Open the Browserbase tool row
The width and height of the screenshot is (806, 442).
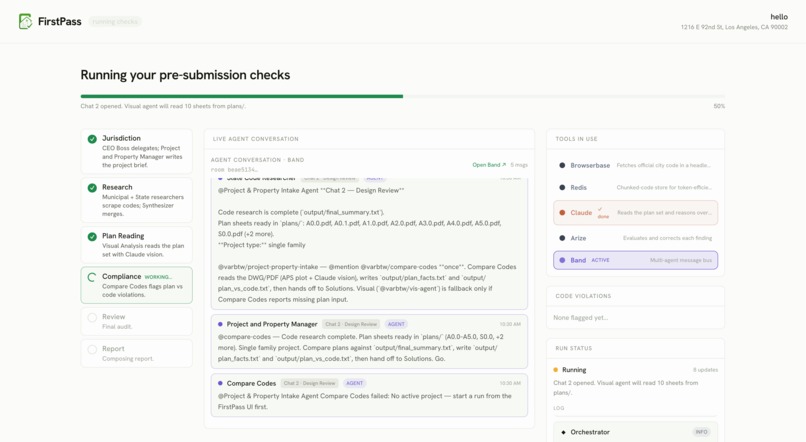coord(635,165)
